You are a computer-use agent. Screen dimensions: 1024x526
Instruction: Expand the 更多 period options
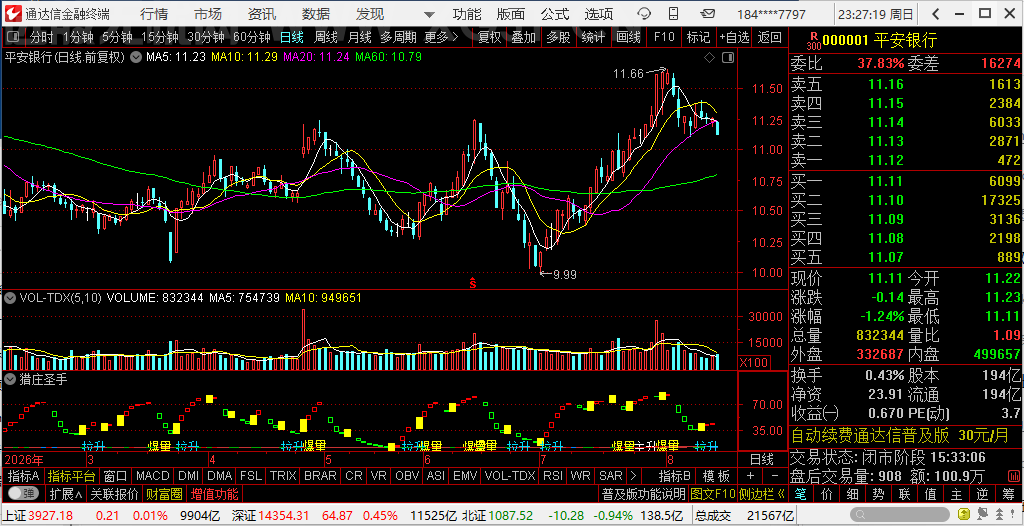441,37
